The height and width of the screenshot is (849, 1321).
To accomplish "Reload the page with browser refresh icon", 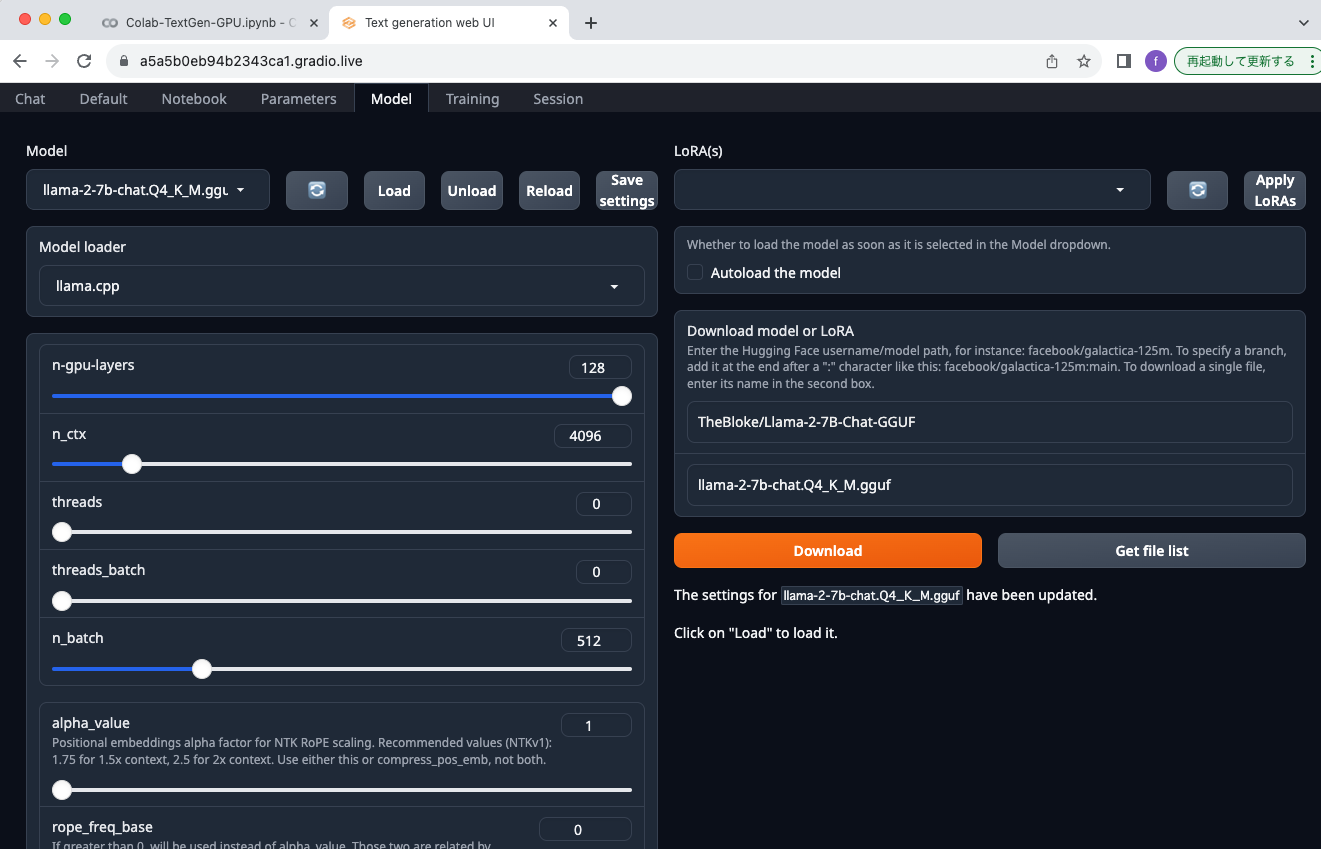I will [x=84, y=61].
